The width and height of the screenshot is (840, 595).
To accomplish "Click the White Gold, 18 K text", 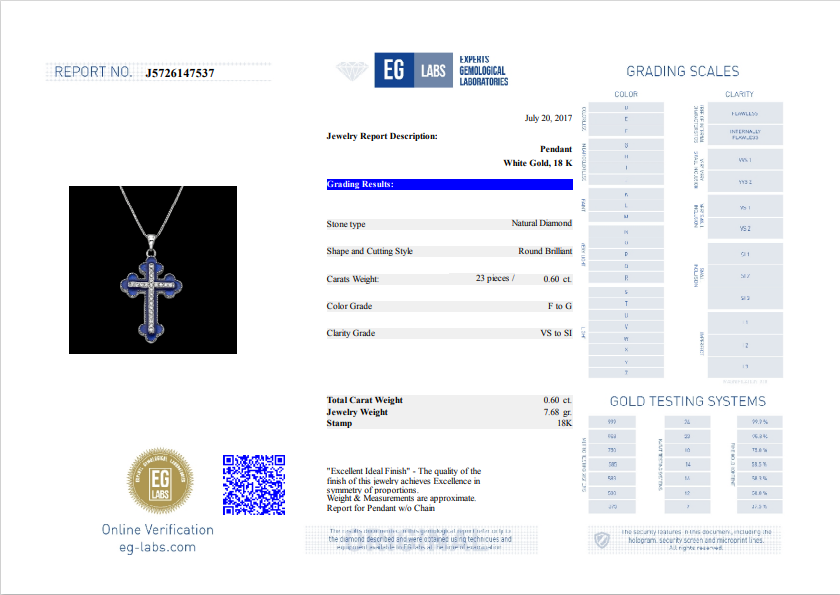I will pos(537,163).
